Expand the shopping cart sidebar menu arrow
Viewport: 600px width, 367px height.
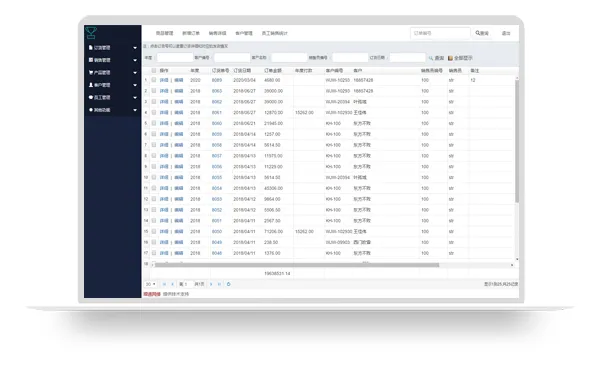[135, 73]
